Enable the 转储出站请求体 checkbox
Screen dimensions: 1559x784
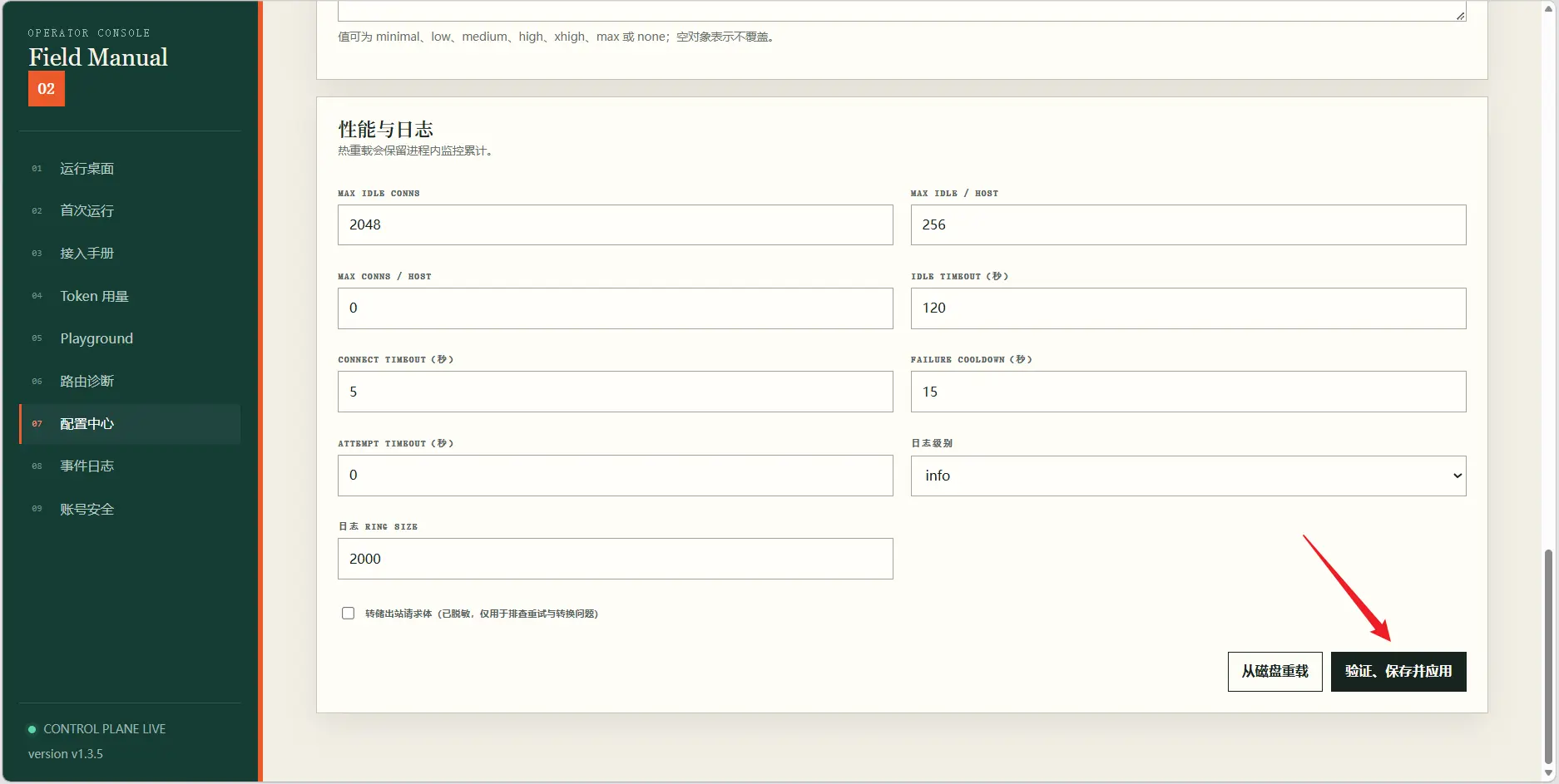coord(348,614)
